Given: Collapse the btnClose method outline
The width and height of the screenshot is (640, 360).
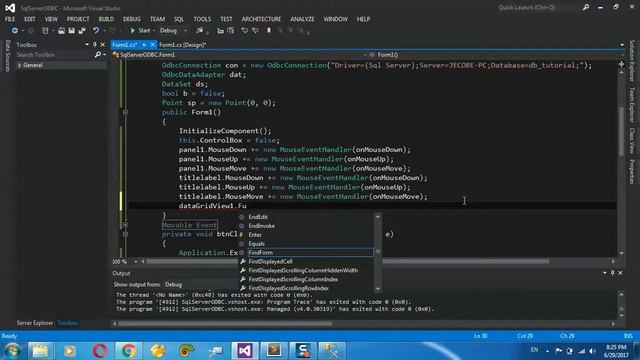Looking at the screenshot, I should (x=125, y=234).
